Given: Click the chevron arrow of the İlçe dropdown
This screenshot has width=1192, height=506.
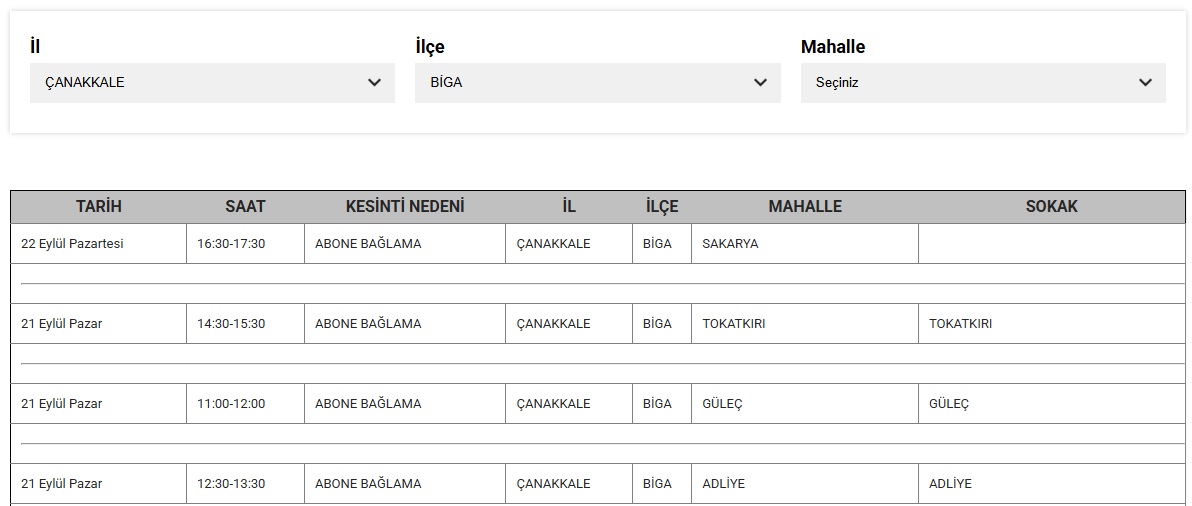Looking at the screenshot, I should 760,83.
